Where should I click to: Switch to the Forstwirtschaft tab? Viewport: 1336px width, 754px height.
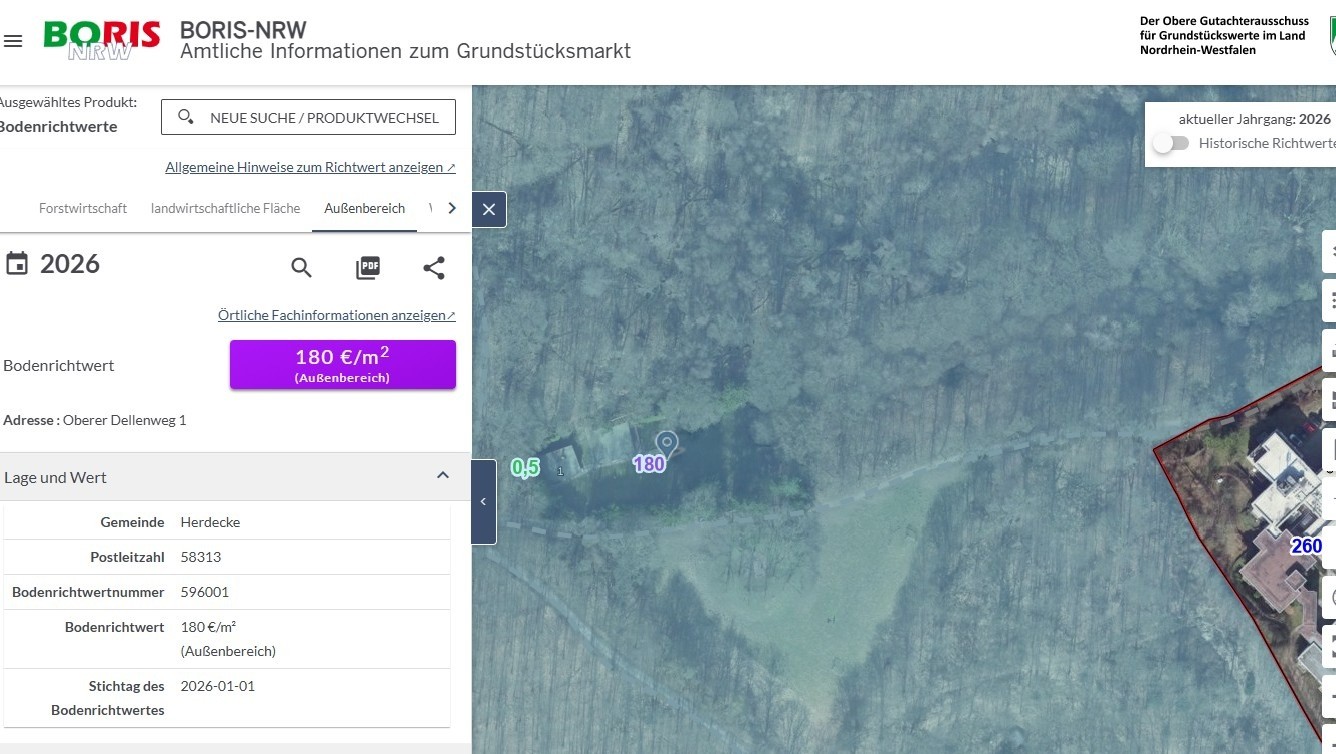click(x=83, y=208)
